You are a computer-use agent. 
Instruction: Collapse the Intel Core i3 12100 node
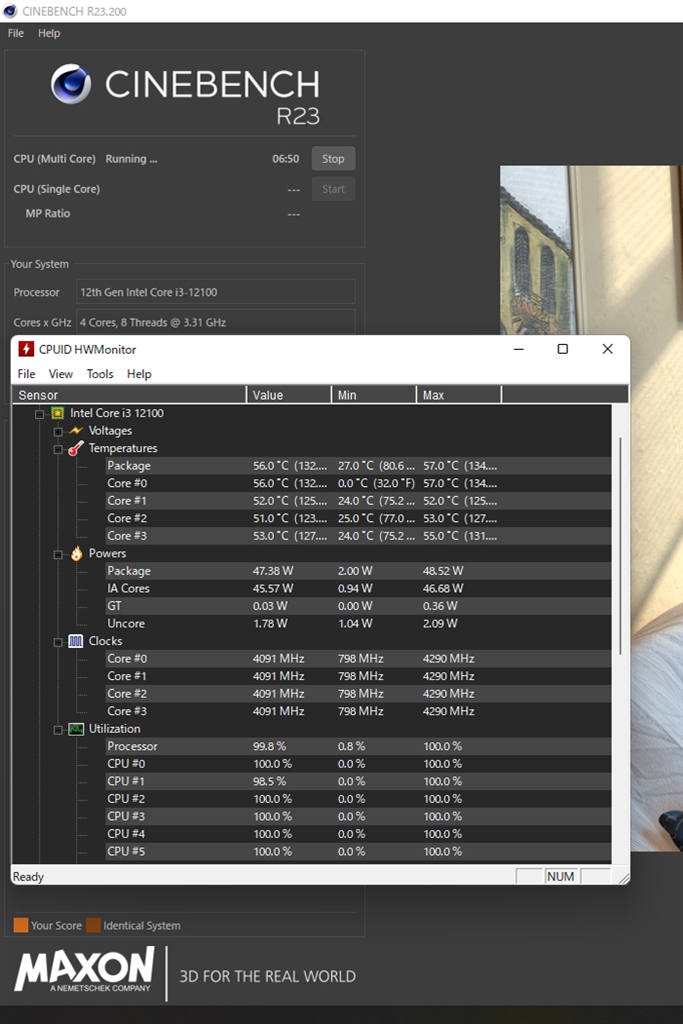pos(39,413)
